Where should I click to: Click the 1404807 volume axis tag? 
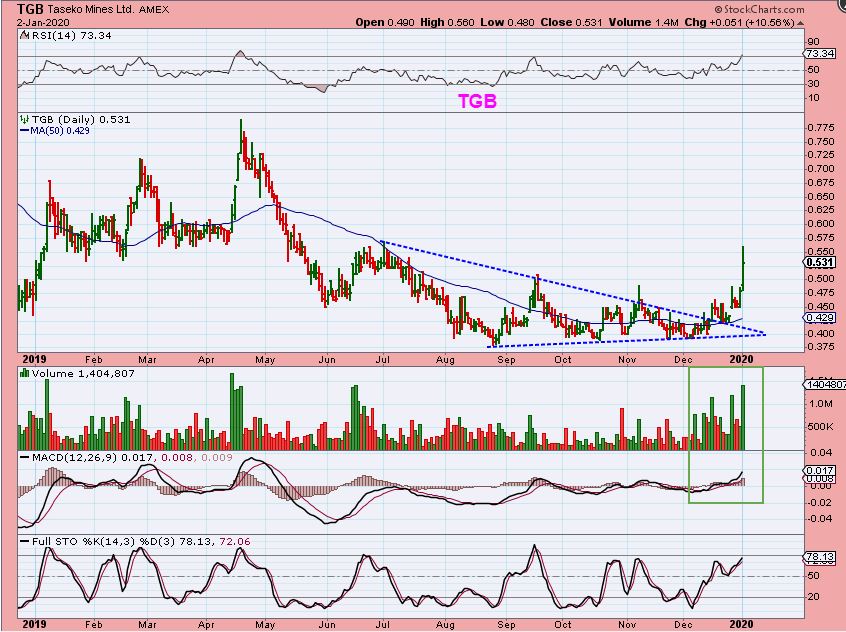pos(824,384)
